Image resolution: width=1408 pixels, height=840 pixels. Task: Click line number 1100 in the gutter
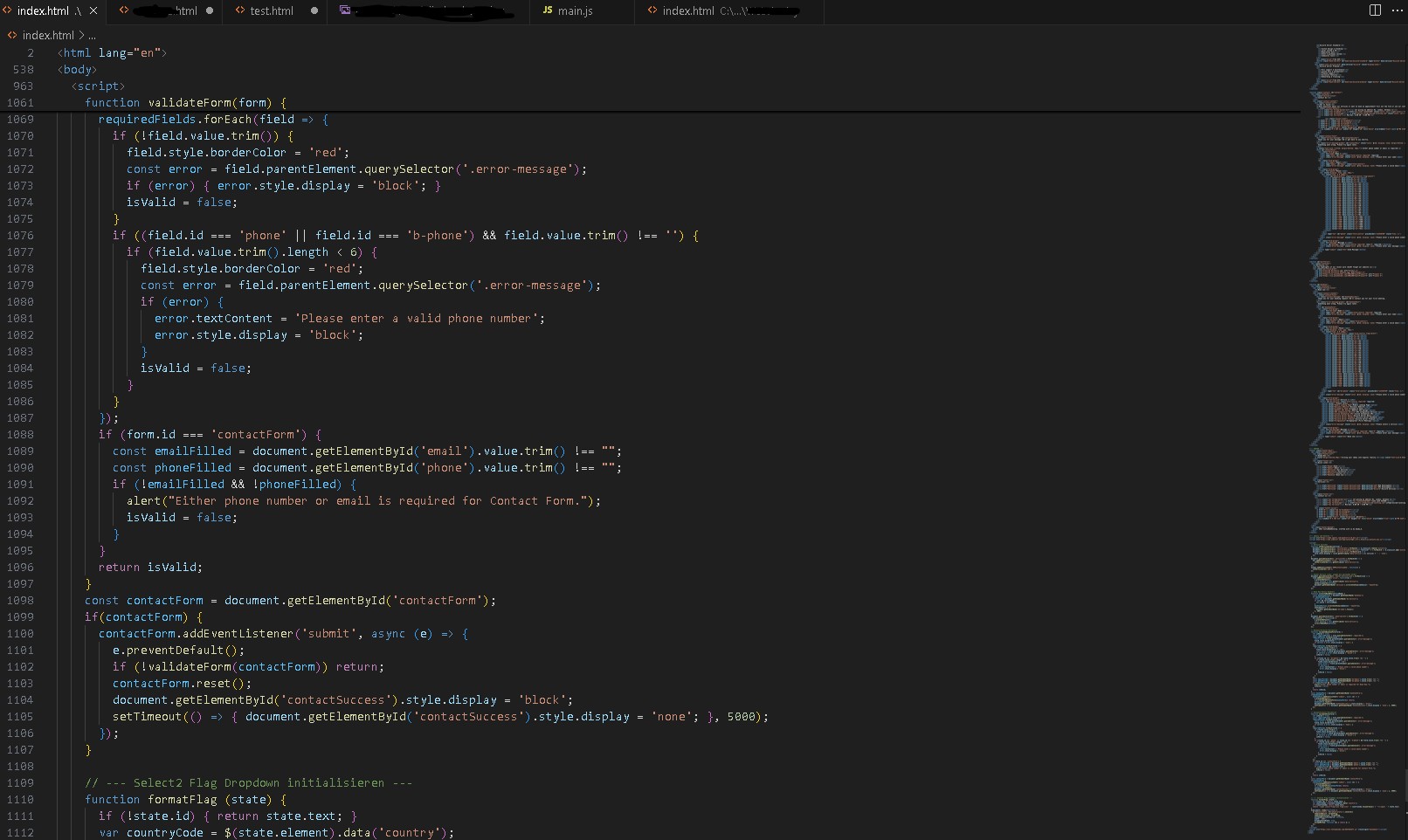tap(20, 633)
